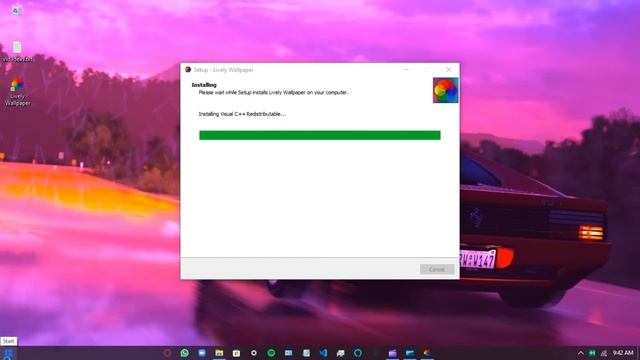Open Spotify from the taskbar
The height and width of the screenshot is (360, 640).
pyautogui.click(x=271, y=353)
